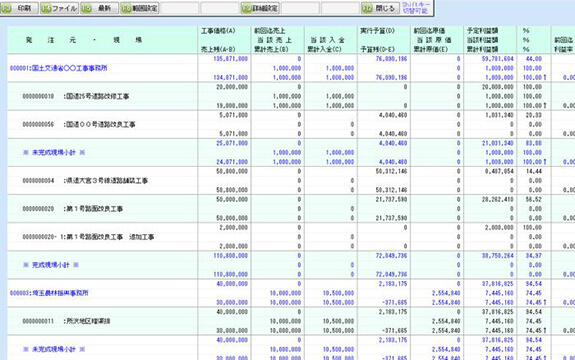Refresh data with the 最新 button
575x360 pixels.
point(99,8)
